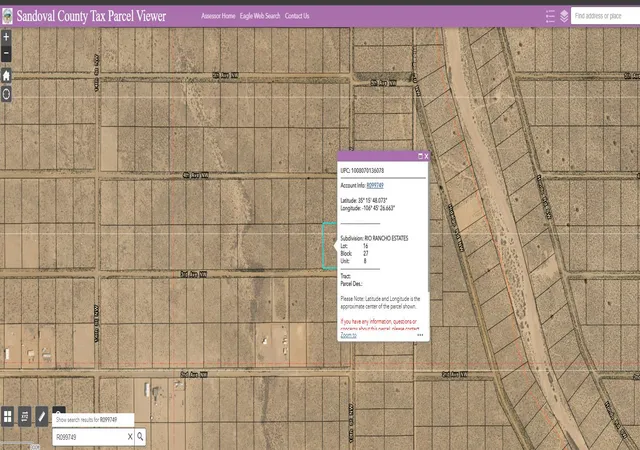Viewport: 640px width, 450px height.
Task: Zoom in on the map
Action: 6,37
